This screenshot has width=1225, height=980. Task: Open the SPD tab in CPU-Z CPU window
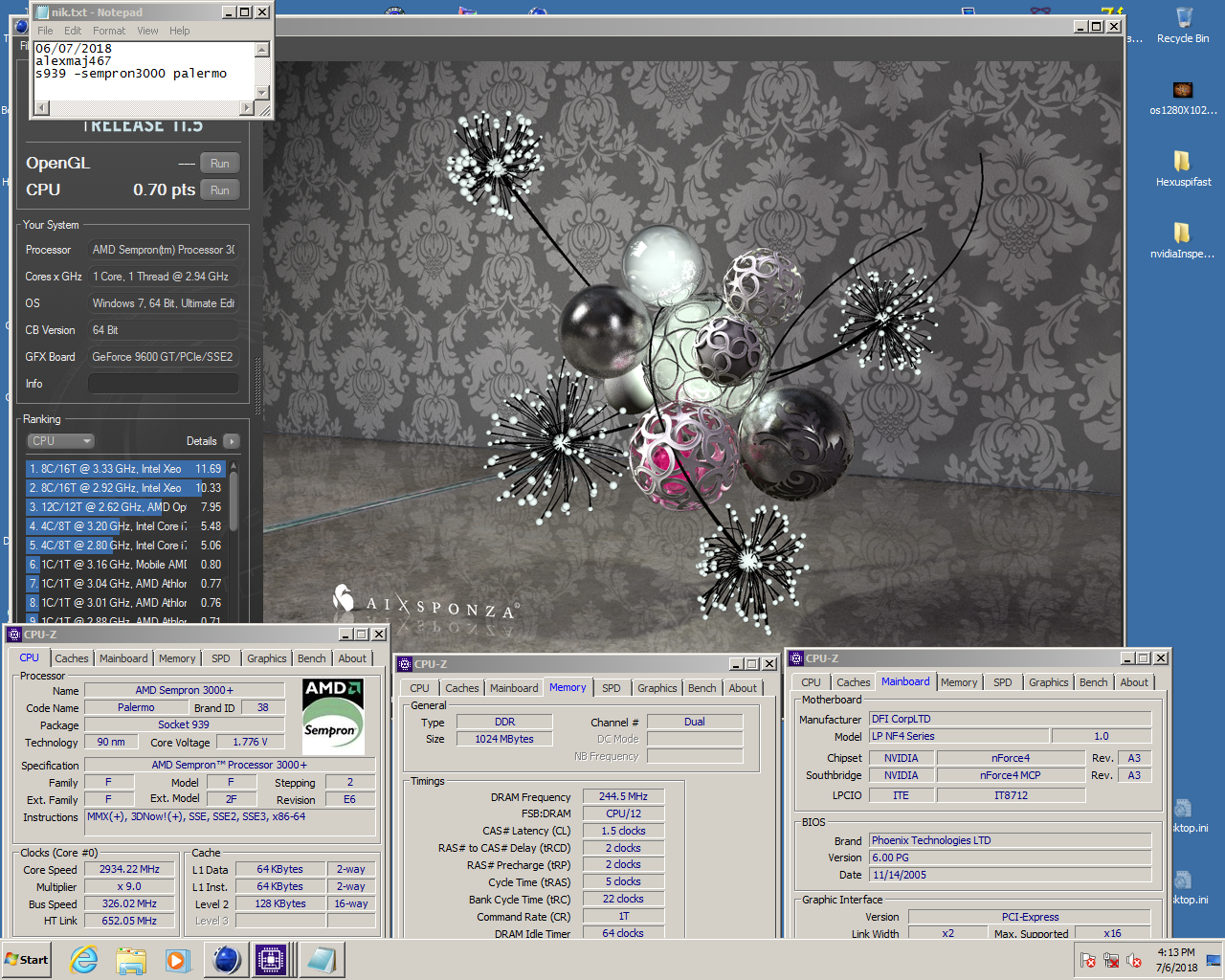pos(220,658)
